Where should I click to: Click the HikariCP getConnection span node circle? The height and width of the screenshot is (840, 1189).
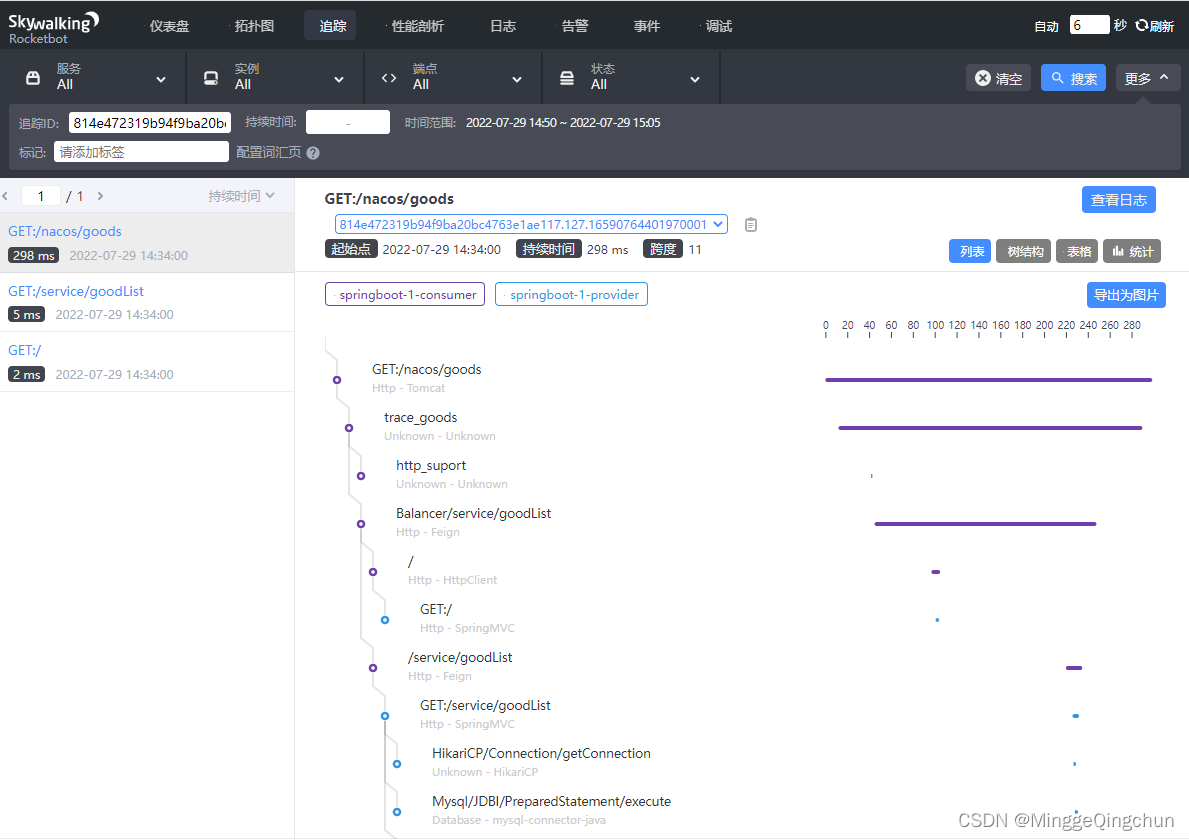tap(397, 764)
